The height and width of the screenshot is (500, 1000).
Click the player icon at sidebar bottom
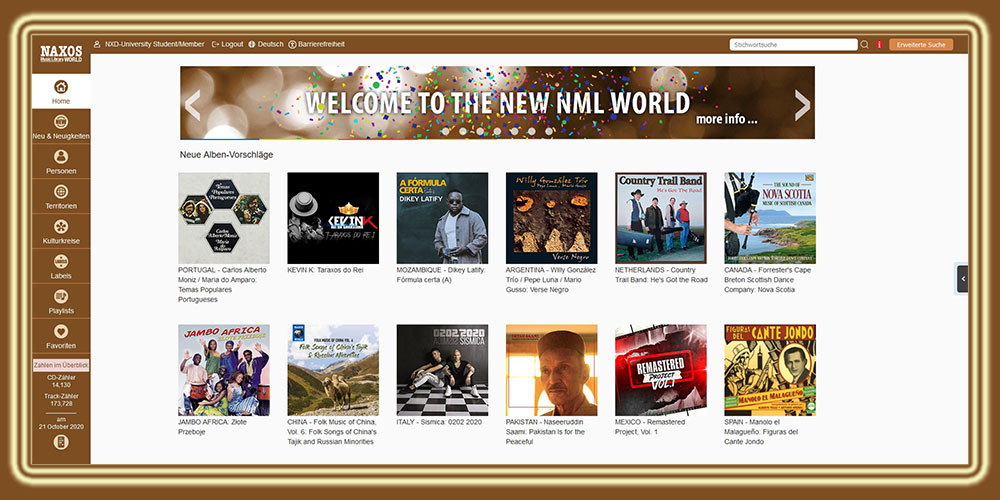pos(61,443)
